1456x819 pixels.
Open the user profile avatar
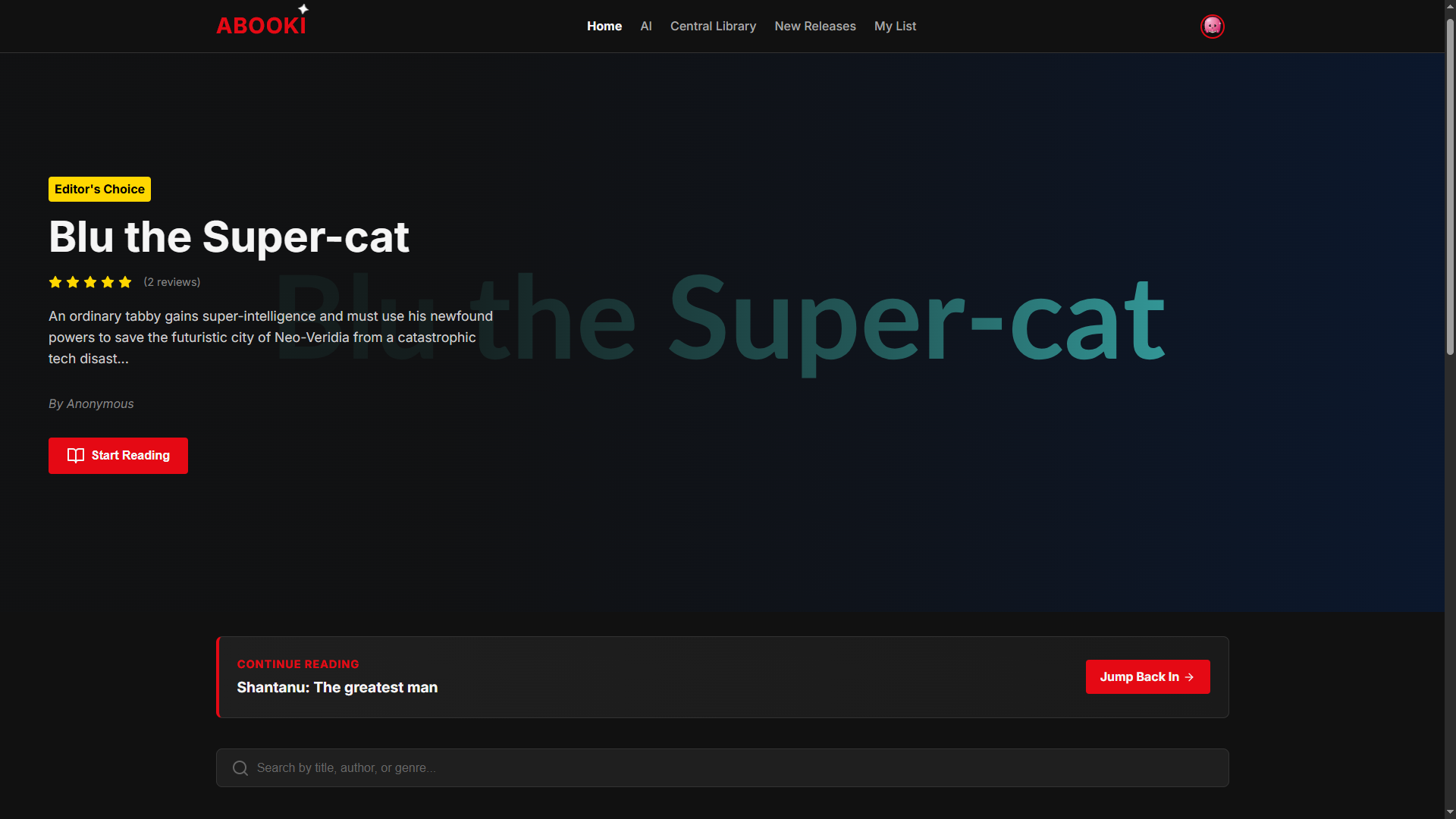pos(1212,27)
